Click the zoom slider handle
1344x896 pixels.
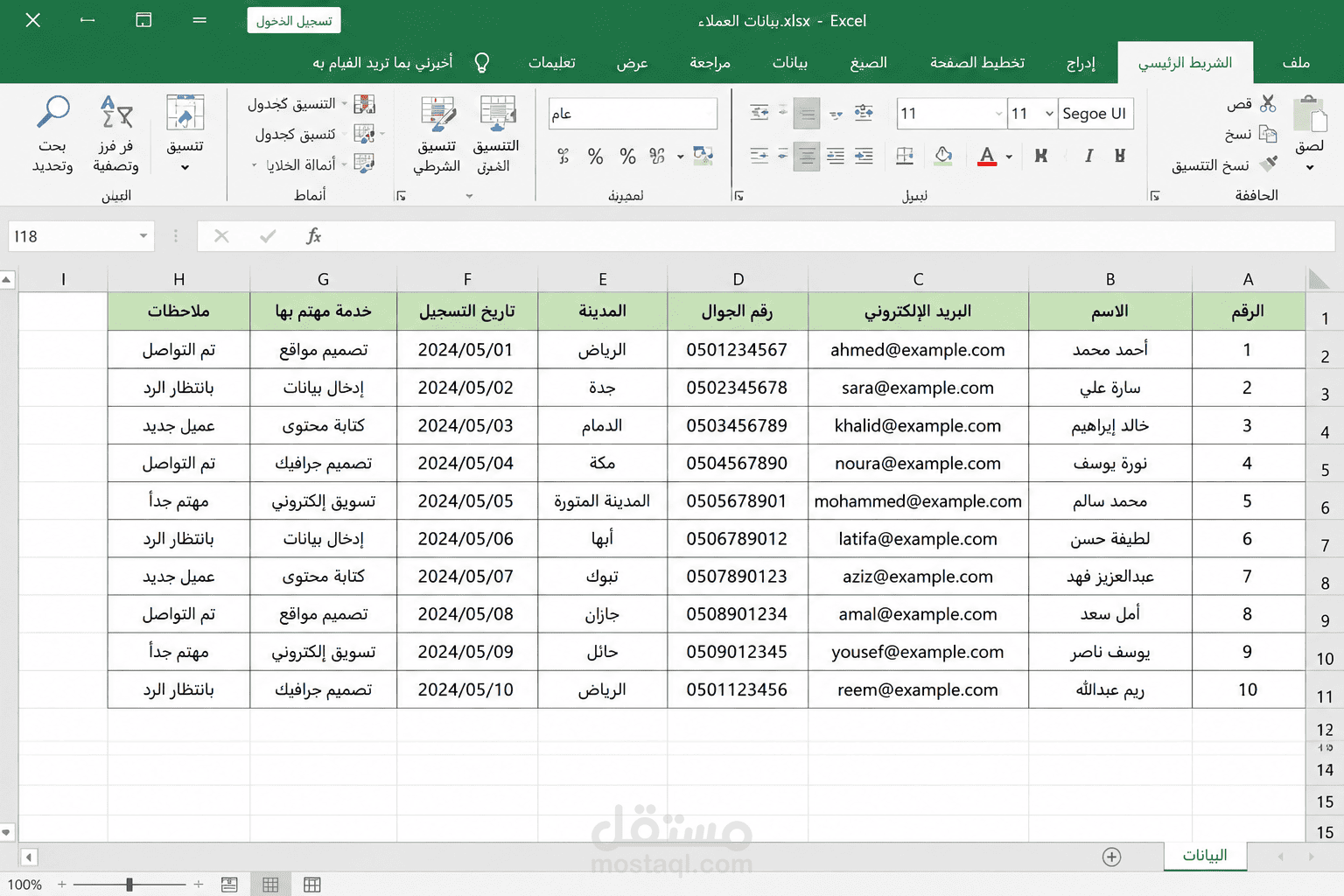point(129,885)
